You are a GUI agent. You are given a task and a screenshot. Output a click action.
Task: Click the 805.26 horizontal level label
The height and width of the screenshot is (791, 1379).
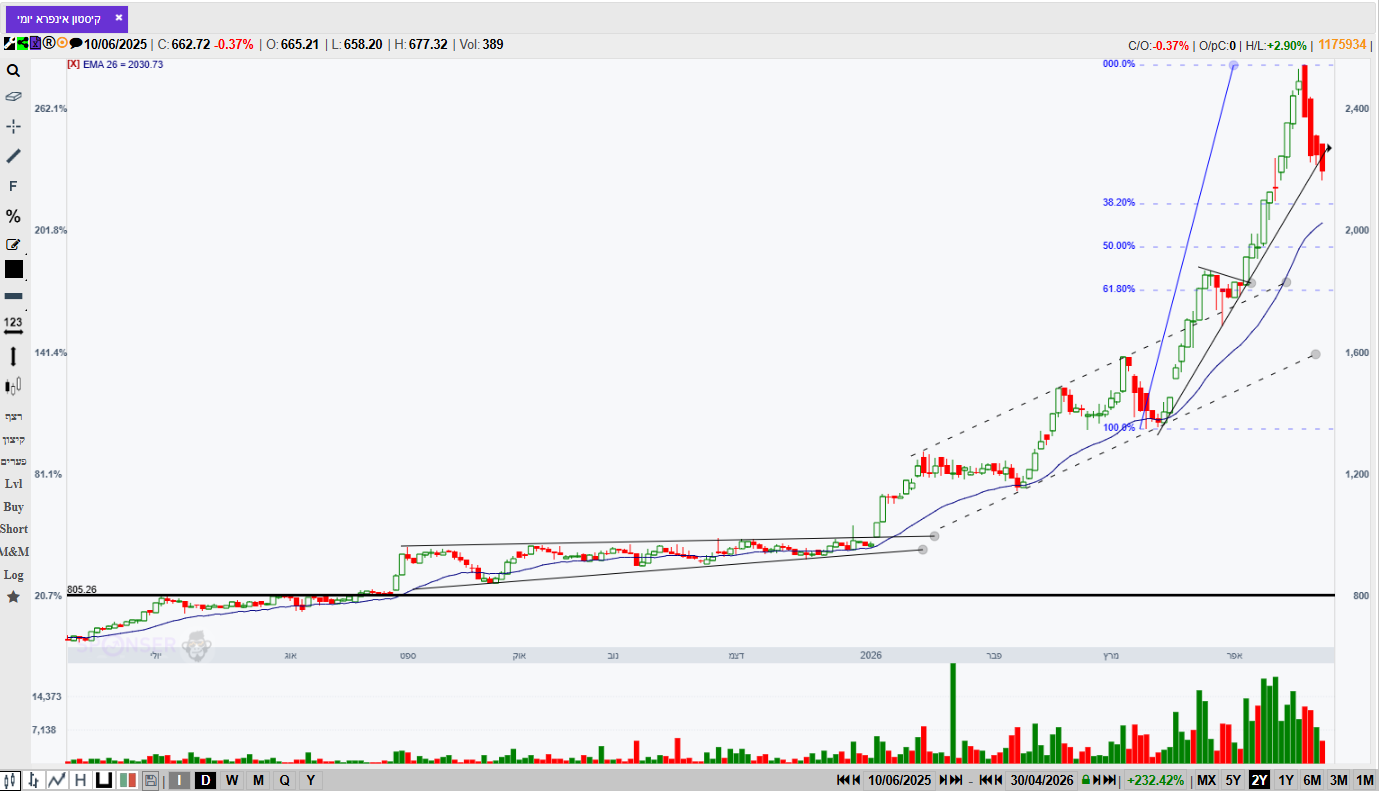(x=82, y=590)
